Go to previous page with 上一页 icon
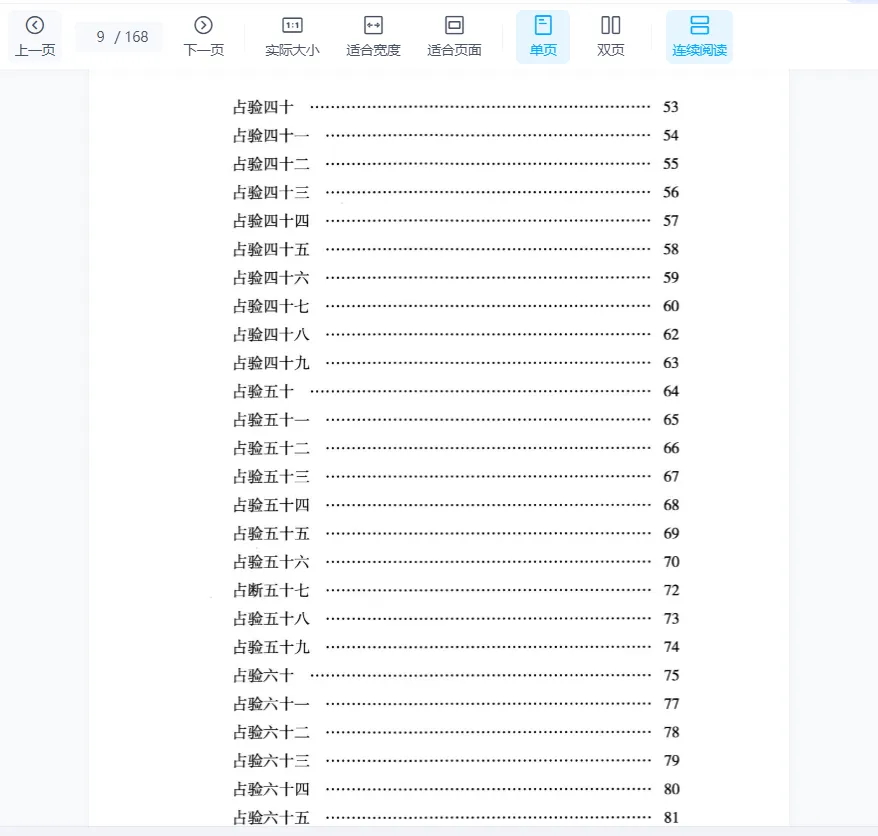 pyautogui.click(x=35, y=36)
